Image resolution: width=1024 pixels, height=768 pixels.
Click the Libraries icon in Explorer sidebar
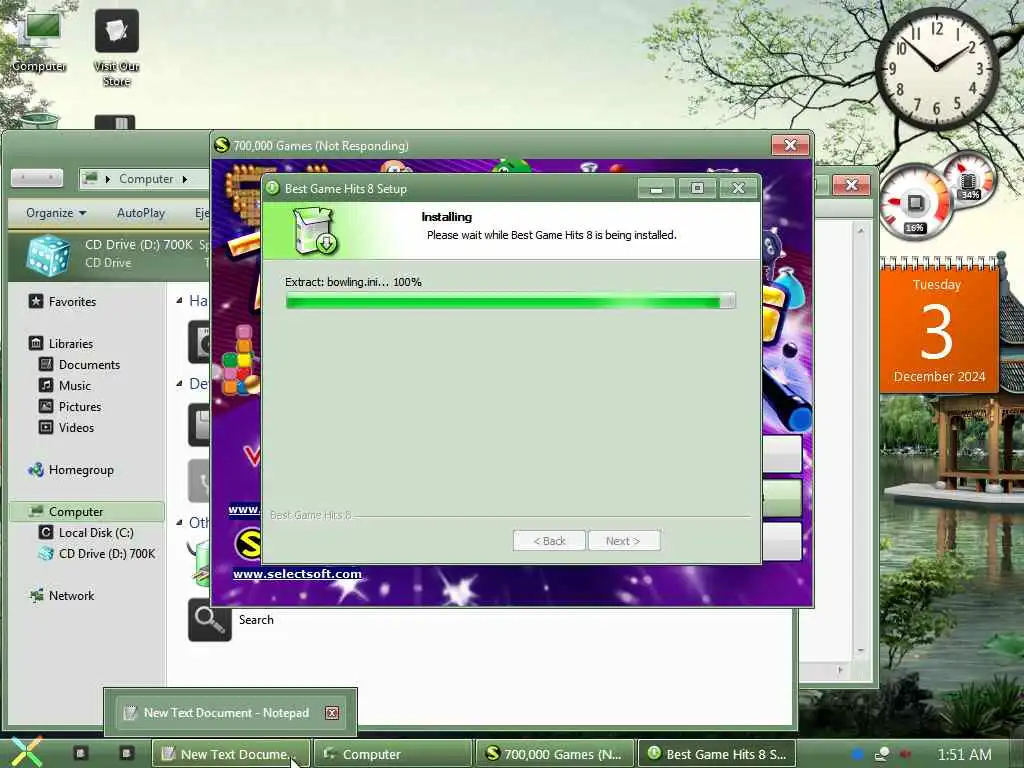coord(36,343)
